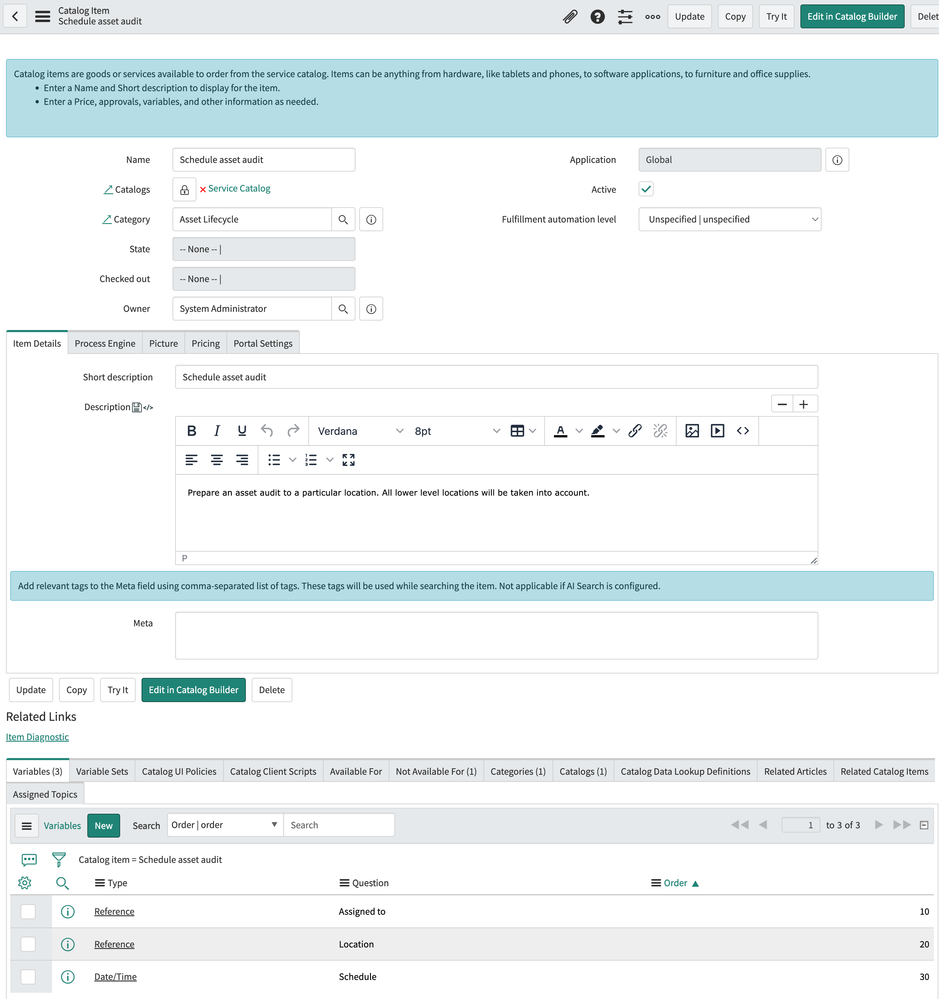
Task: Open Item Diagnostic link
Action: (x=38, y=737)
